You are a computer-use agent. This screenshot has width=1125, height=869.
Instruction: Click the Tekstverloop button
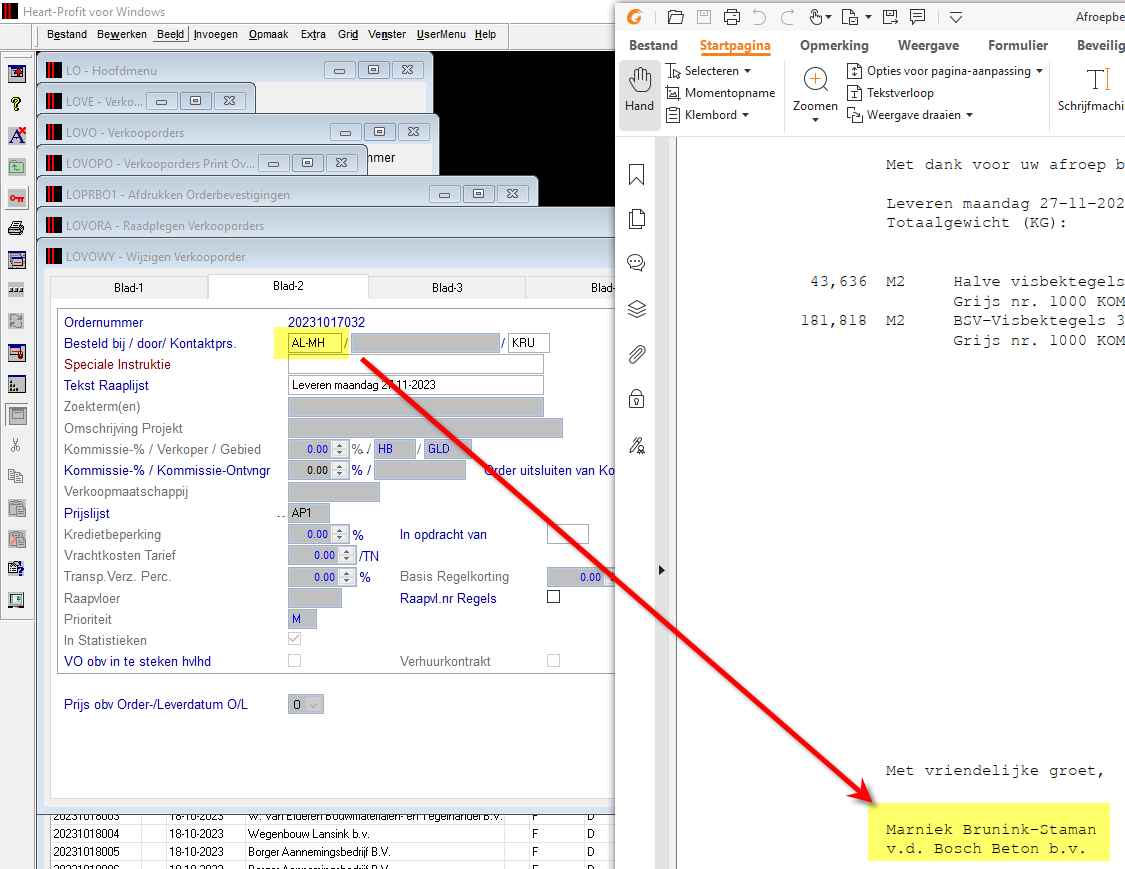coord(890,93)
